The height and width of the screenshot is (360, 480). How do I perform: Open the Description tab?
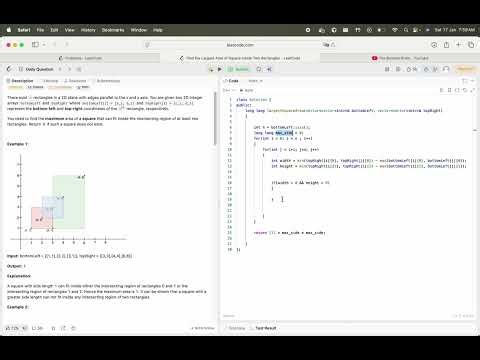20,81
